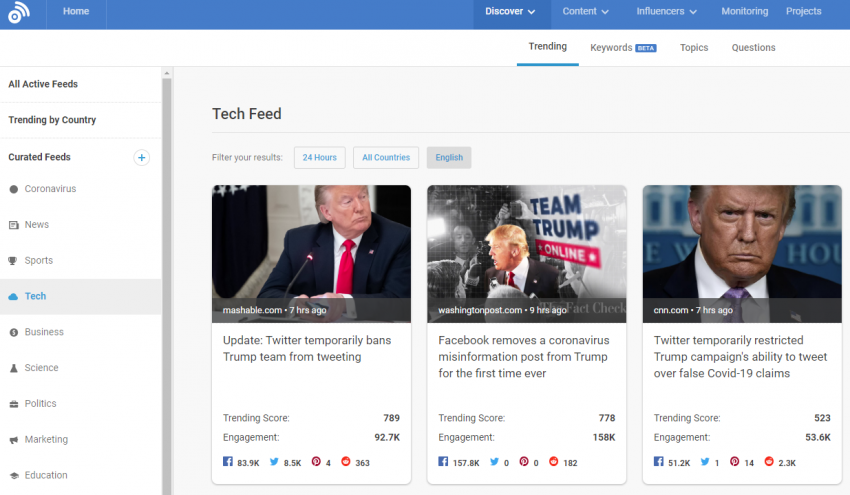Click the Education curated feed label
This screenshot has height=495, width=850.
pos(46,475)
